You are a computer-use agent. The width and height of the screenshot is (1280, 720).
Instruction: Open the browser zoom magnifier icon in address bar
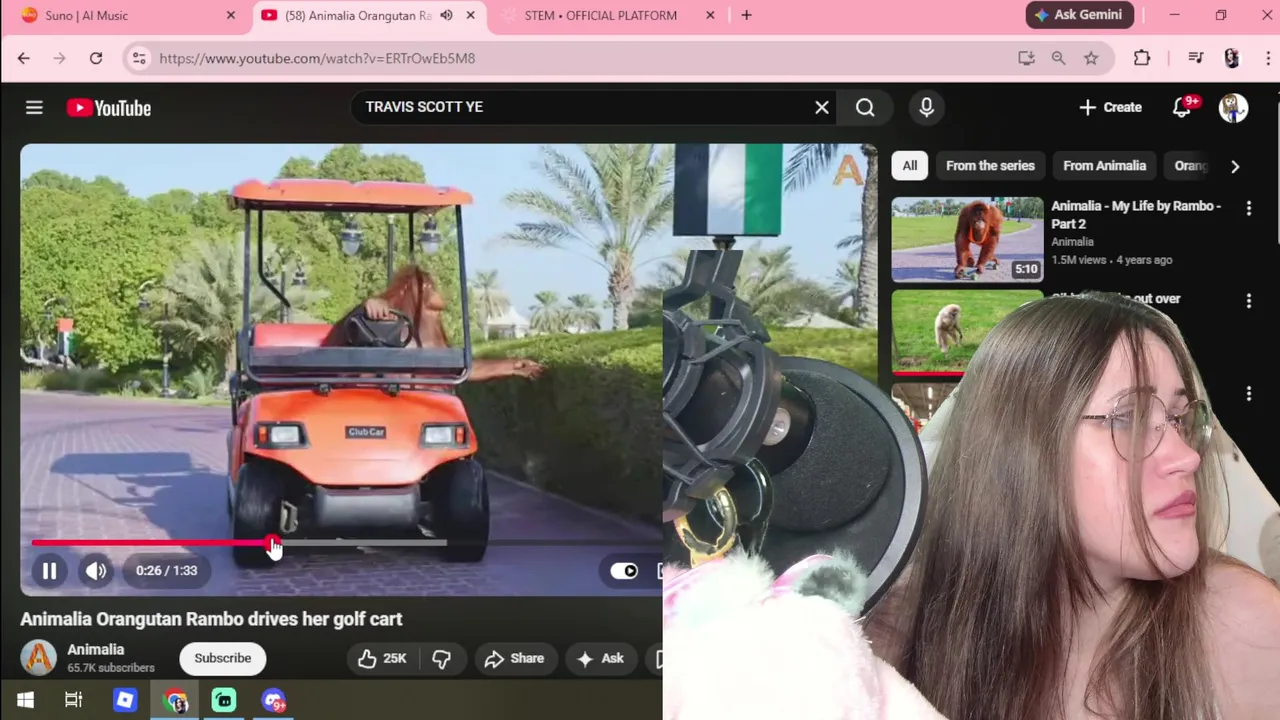pyautogui.click(x=1058, y=58)
